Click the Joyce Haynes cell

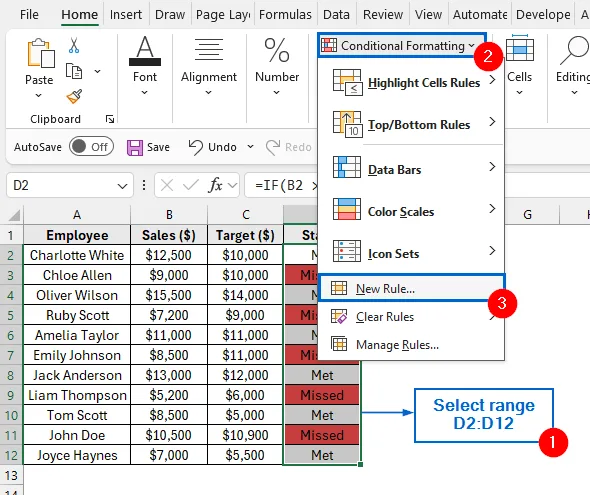pyautogui.click(x=77, y=455)
